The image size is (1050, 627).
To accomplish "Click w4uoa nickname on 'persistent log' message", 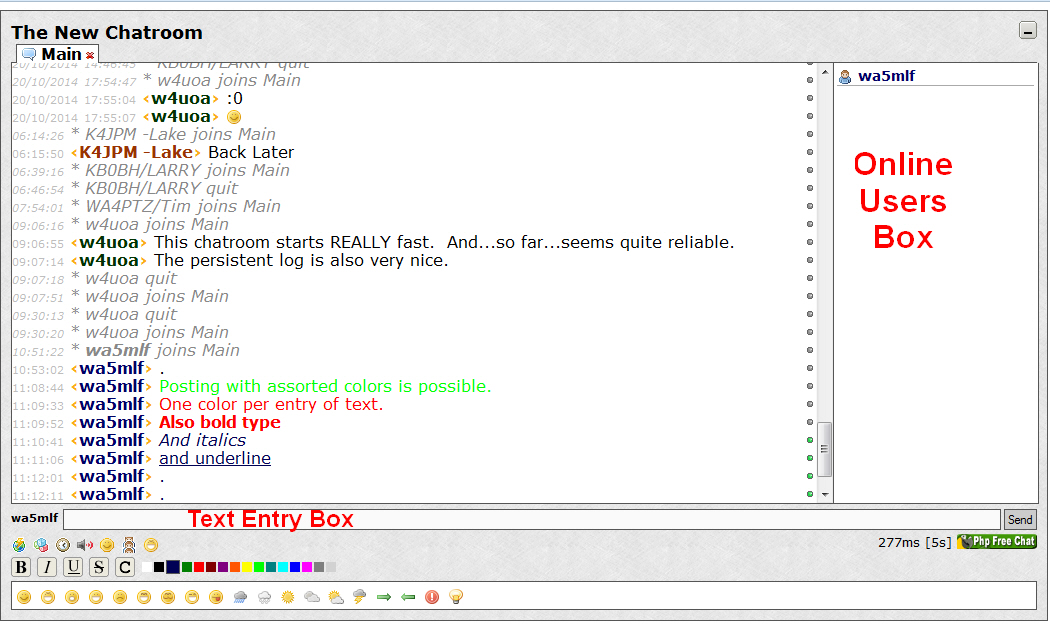I will point(109,261).
